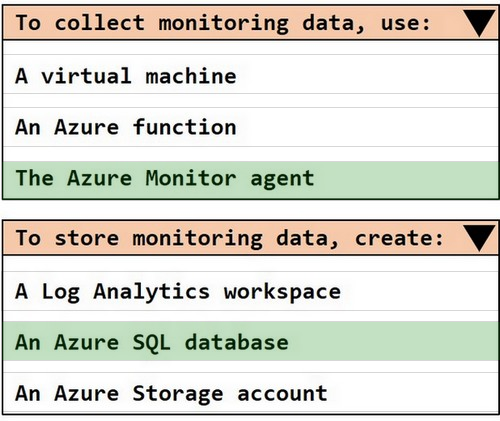Click the blank row above 'A Log Analytics workspace'
Screen dimensions: 500x421
pyautogui.click(x=251, y=263)
